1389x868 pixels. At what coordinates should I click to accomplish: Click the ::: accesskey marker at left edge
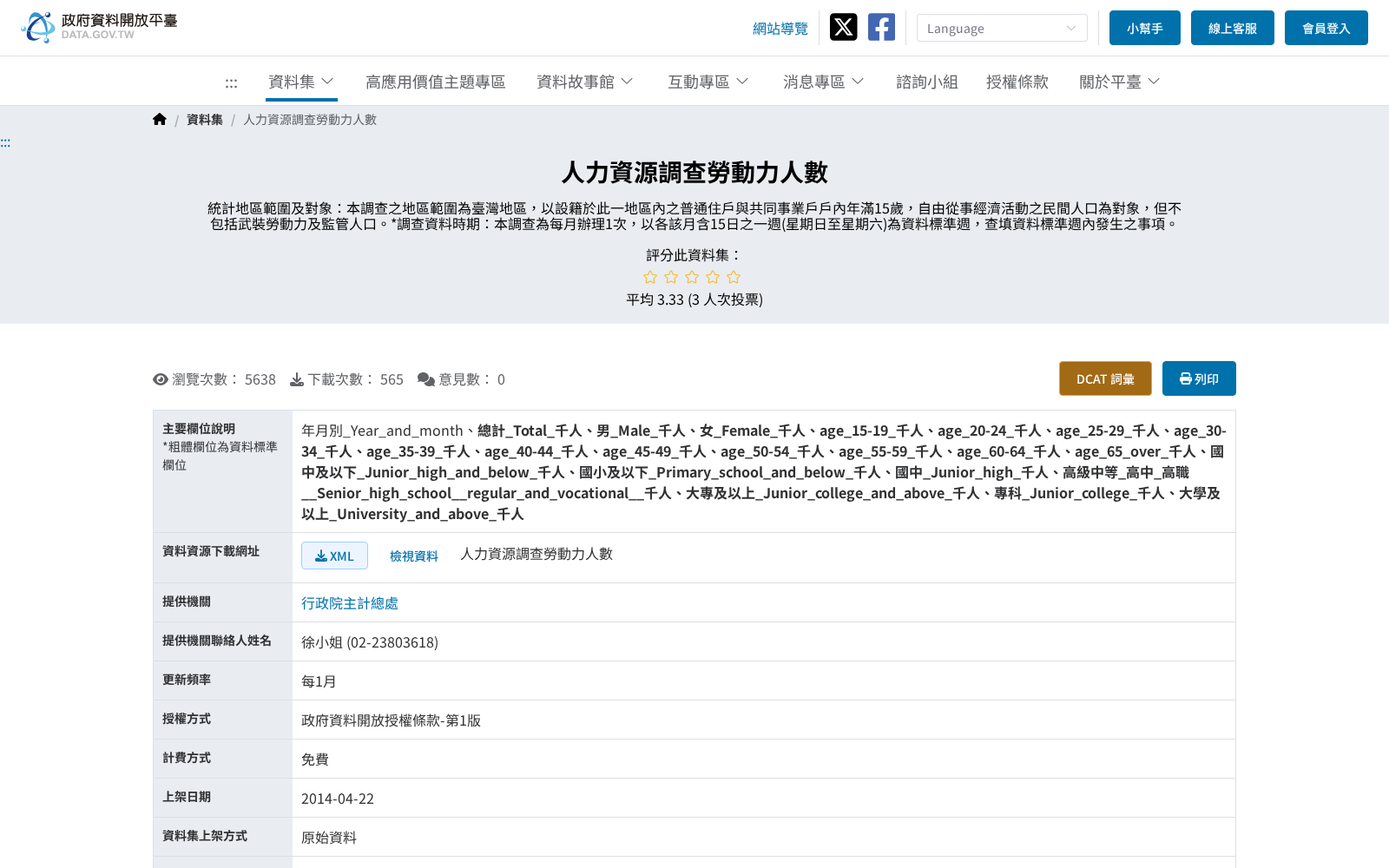click(x=5, y=142)
